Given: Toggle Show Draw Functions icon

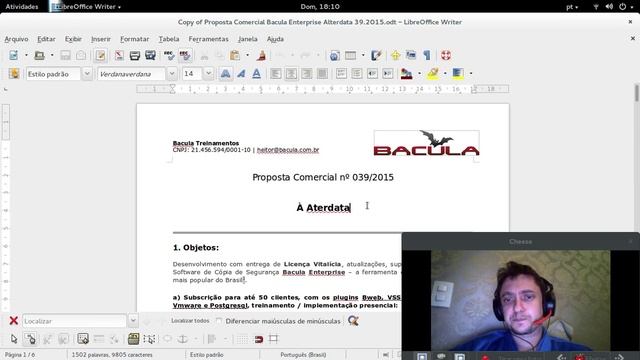Looking at the screenshot, I should pyautogui.click(x=376, y=55).
